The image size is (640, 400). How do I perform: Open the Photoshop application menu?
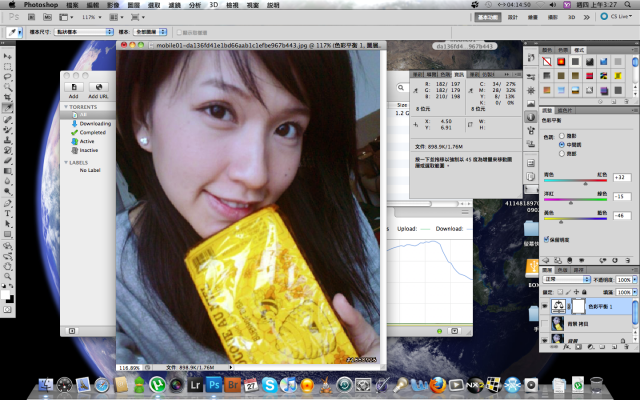40,5
